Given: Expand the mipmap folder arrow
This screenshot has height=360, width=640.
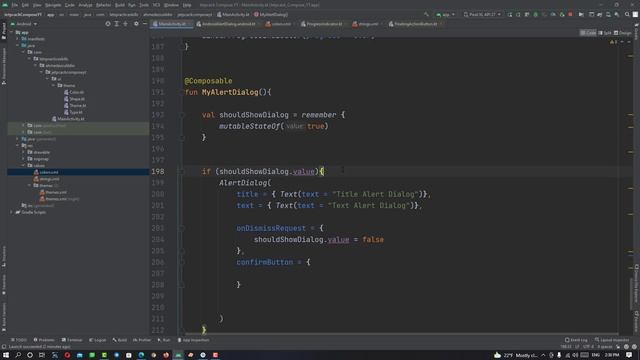Looking at the screenshot, I should pyautogui.click(x=24, y=159).
